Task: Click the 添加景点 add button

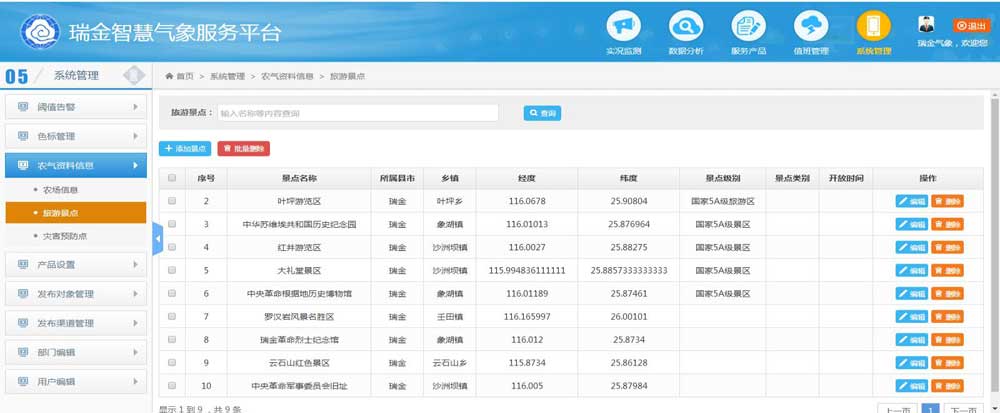Action: tap(185, 148)
